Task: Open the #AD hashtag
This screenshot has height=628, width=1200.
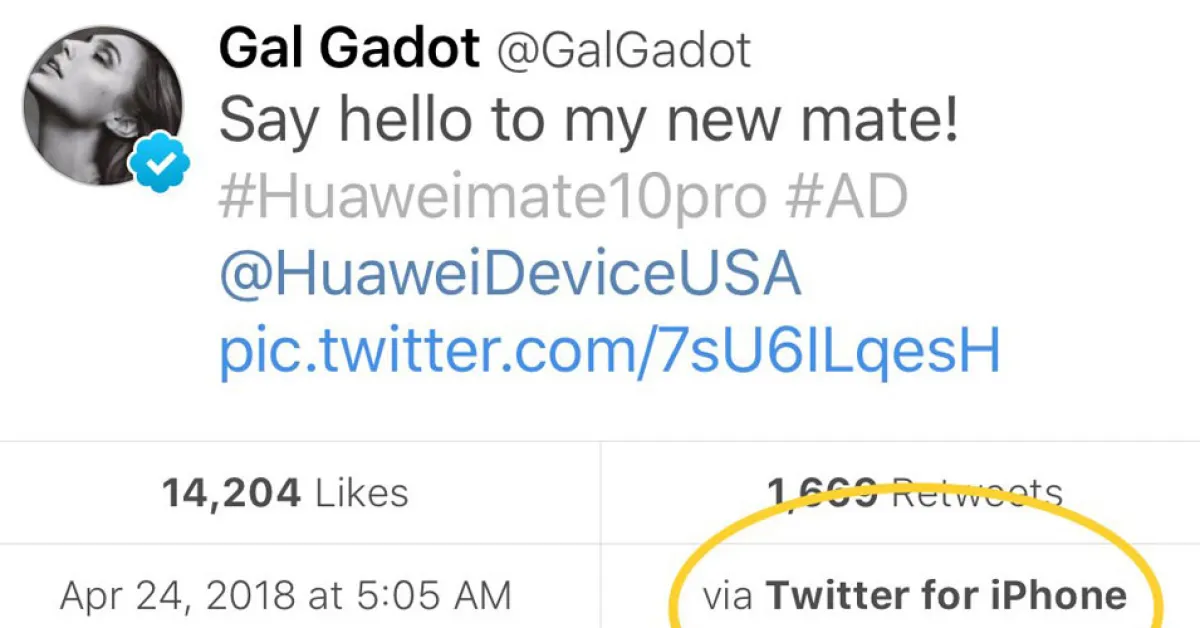Action: click(847, 197)
